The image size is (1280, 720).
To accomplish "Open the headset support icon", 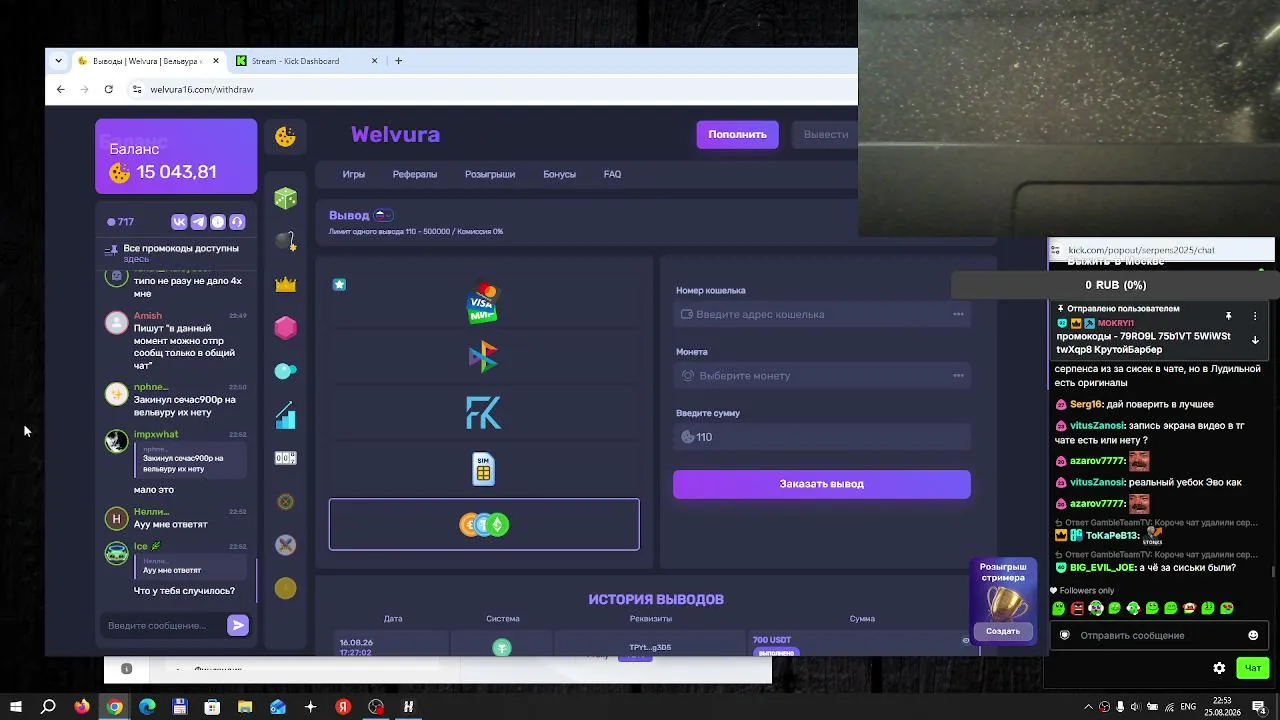I will [237, 222].
